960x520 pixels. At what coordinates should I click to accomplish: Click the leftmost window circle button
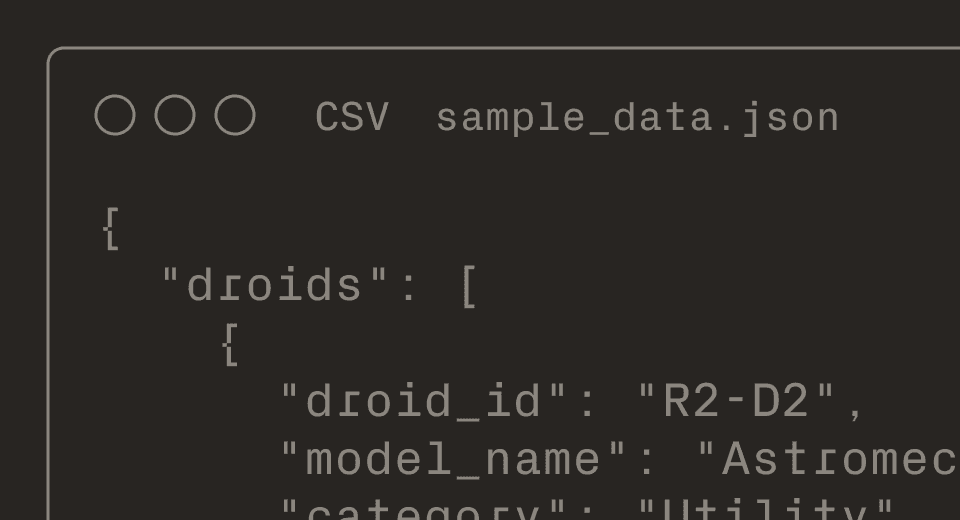[x=115, y=116]
